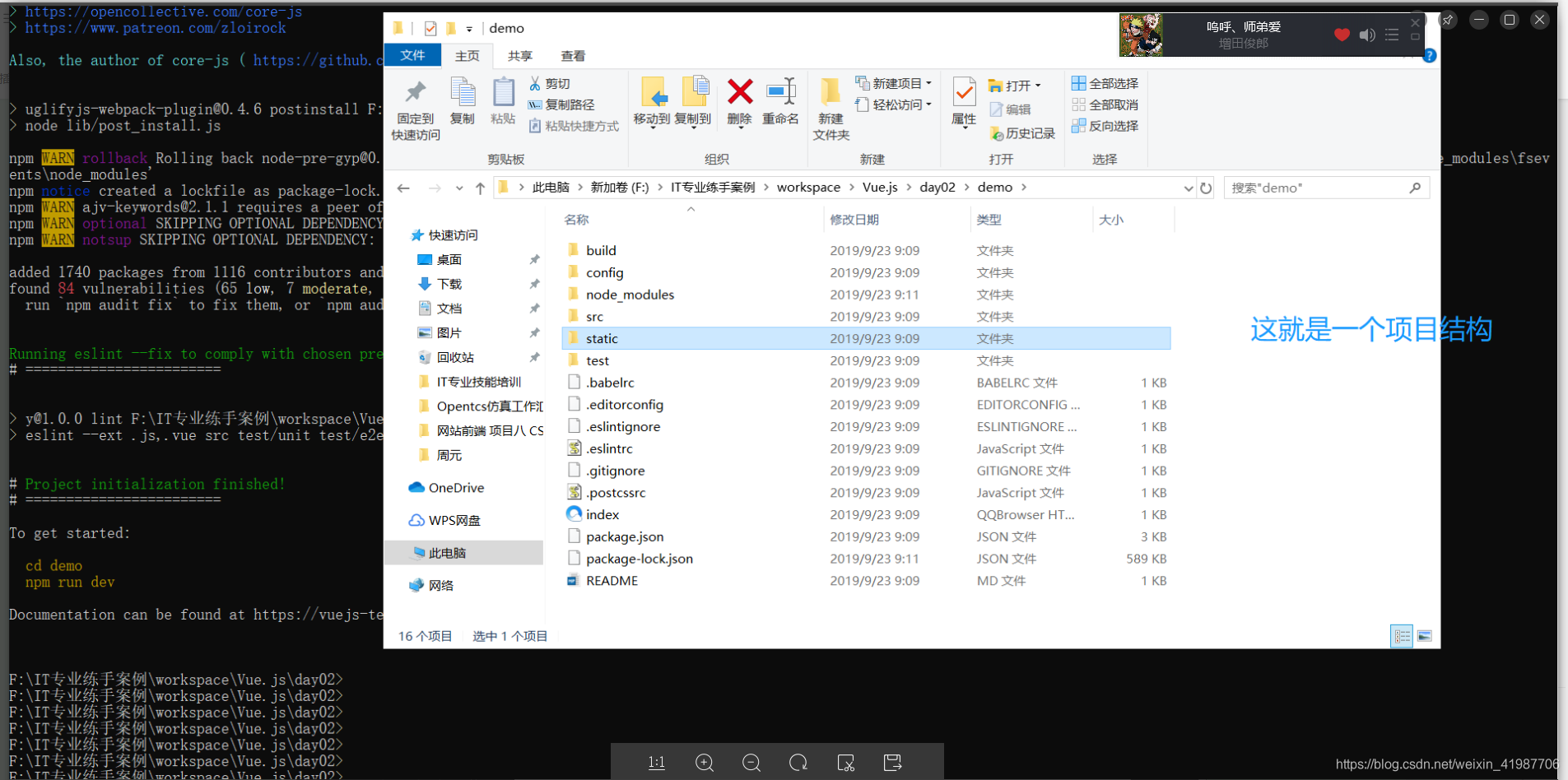
Task: Unlike the song via the heart icon
Action: [x=1342, y=35]
